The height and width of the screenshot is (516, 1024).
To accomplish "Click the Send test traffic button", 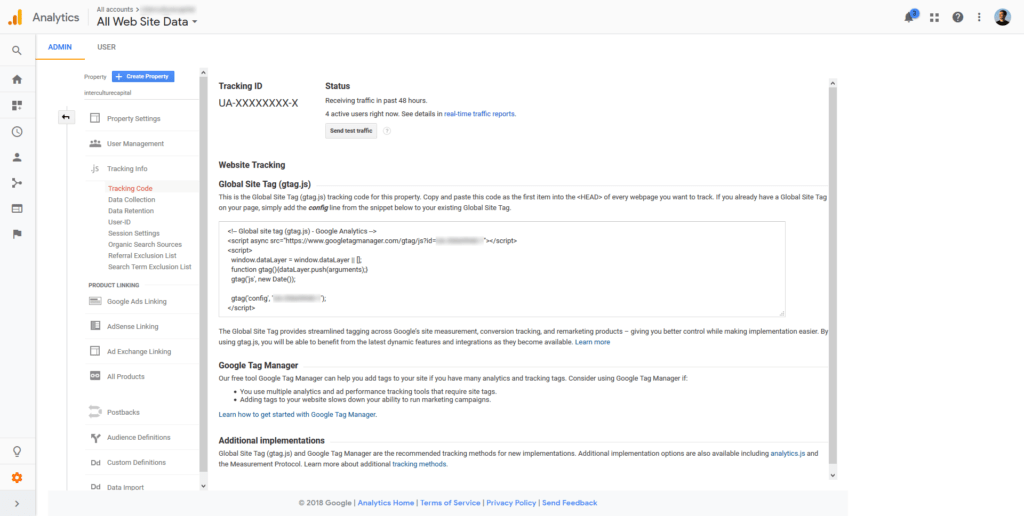I will click(351, 131).
